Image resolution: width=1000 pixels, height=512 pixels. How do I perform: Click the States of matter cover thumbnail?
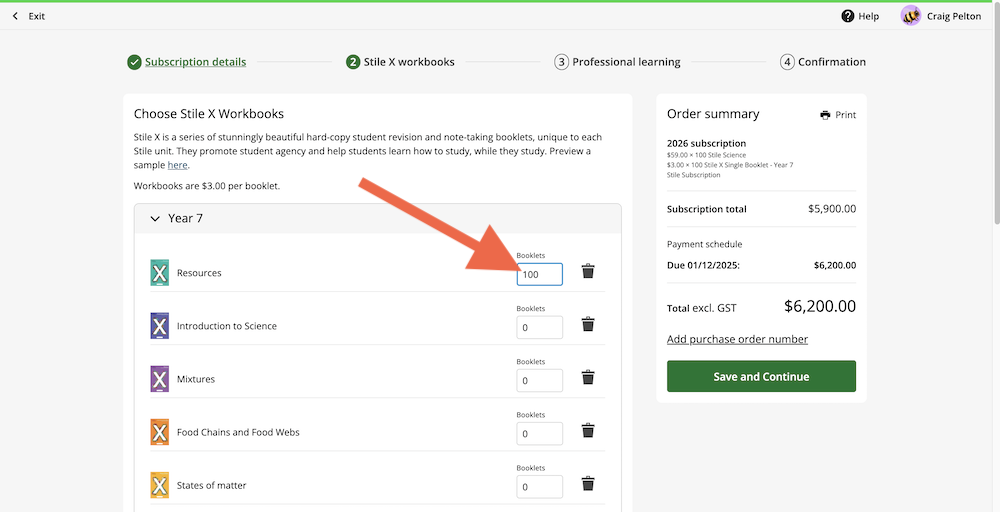[x=159, y=485]
